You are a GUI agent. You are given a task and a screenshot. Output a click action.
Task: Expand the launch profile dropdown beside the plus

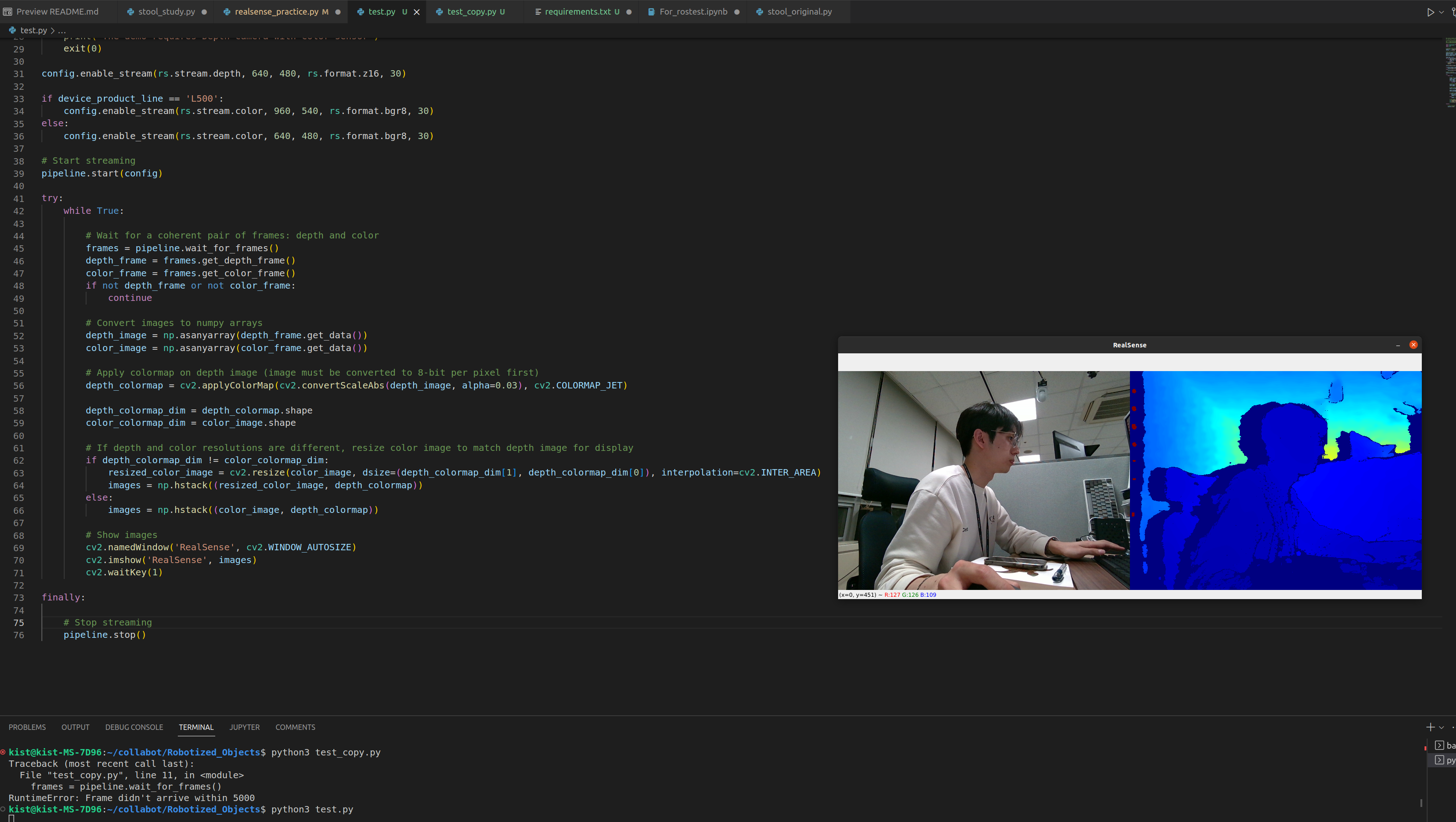[x=1441, y=728]
